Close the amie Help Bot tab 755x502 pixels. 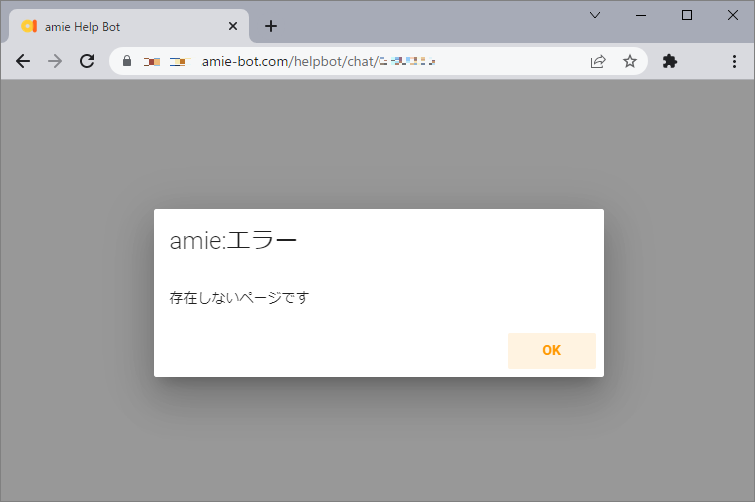233,26
